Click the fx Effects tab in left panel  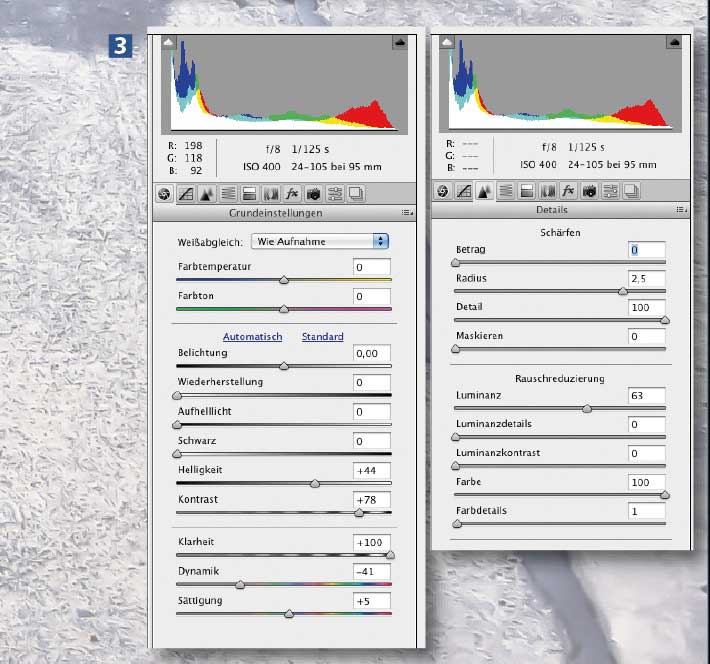coord(293,193)
